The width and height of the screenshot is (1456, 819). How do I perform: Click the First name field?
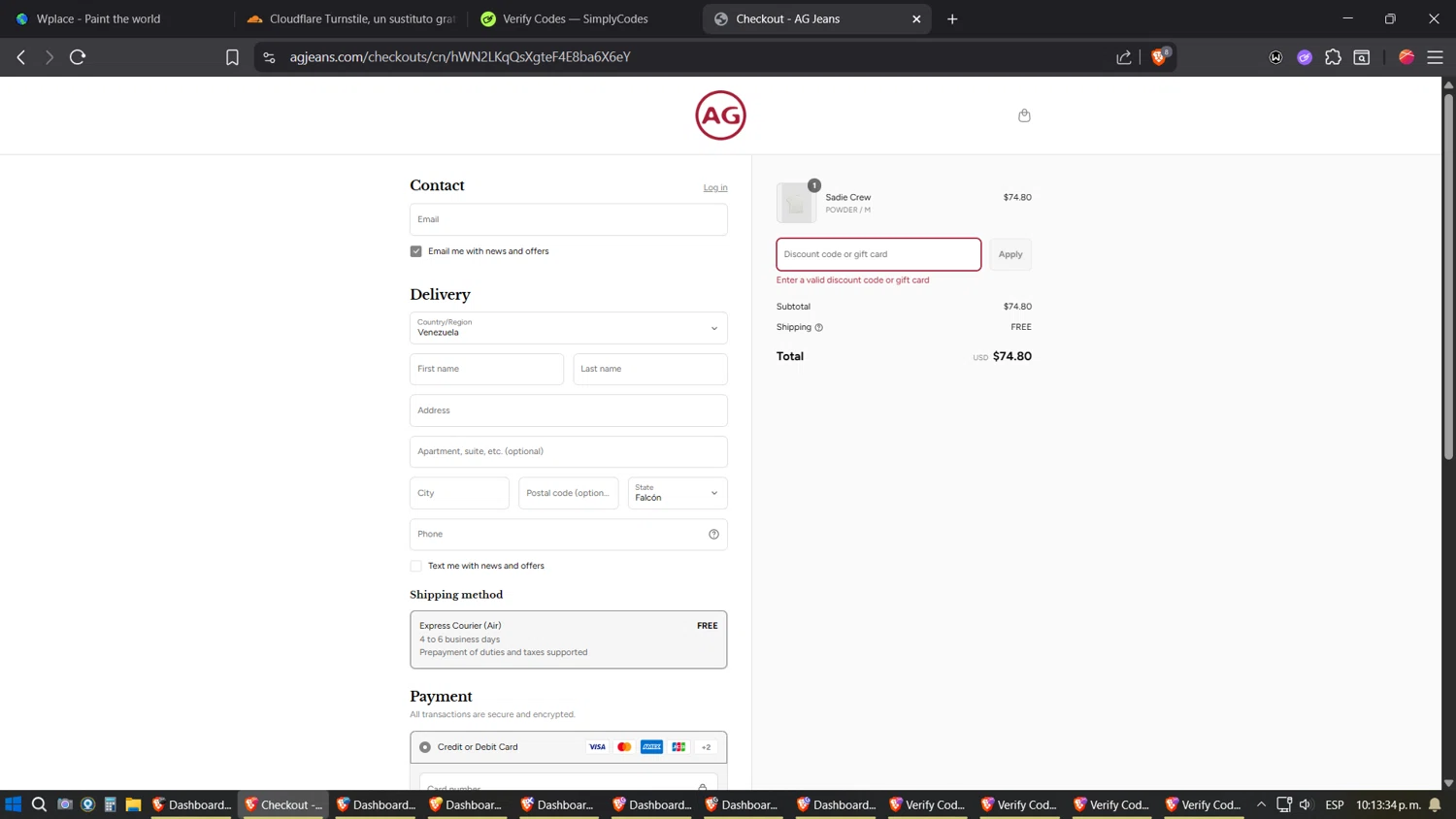486,369
